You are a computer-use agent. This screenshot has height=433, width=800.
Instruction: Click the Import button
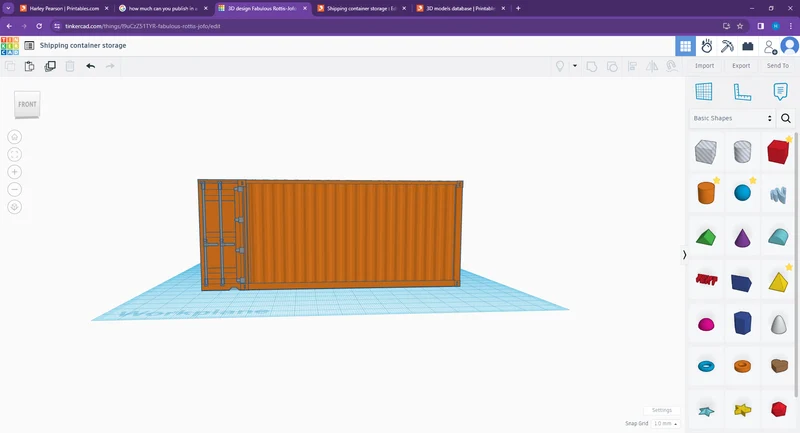pos(704,66)
